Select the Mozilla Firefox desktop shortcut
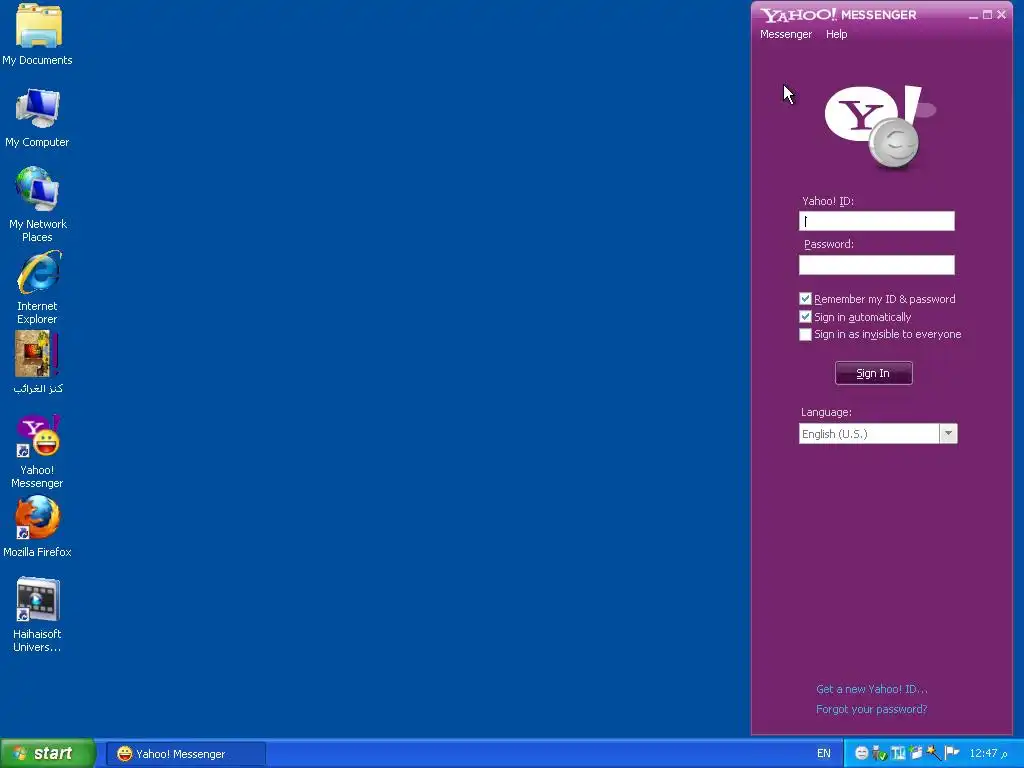This screenshot has width=1024, height=768. 37,526
